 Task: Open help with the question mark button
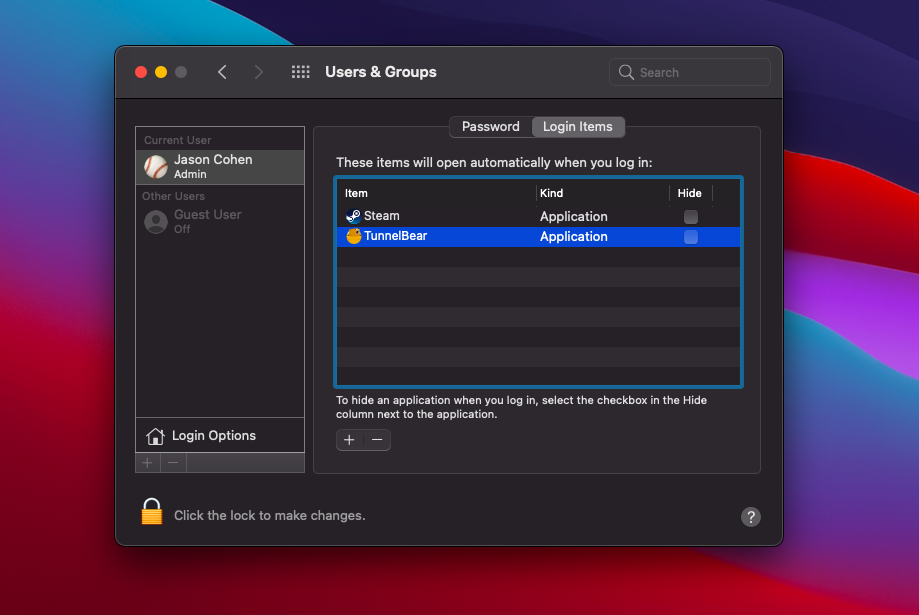(x=751, y=517)
